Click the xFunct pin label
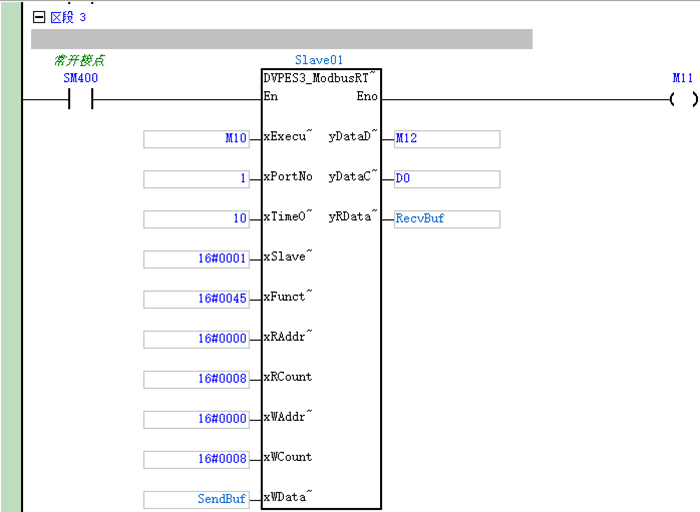The width and height of the screenshot is (700, 512). point(288,296)
